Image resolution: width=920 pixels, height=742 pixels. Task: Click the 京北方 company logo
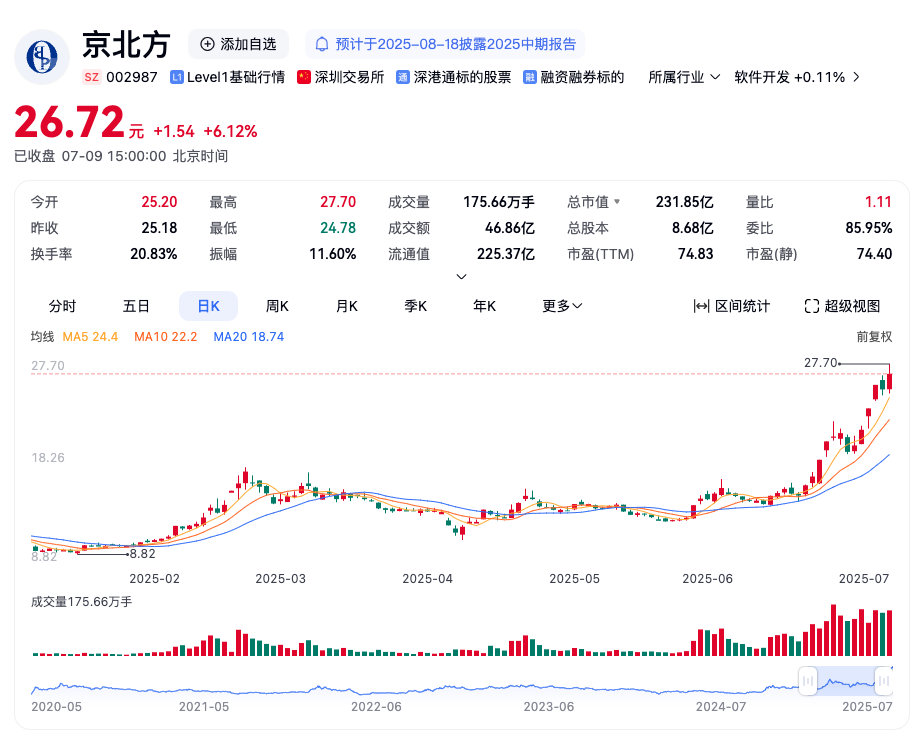click(42, 57)
